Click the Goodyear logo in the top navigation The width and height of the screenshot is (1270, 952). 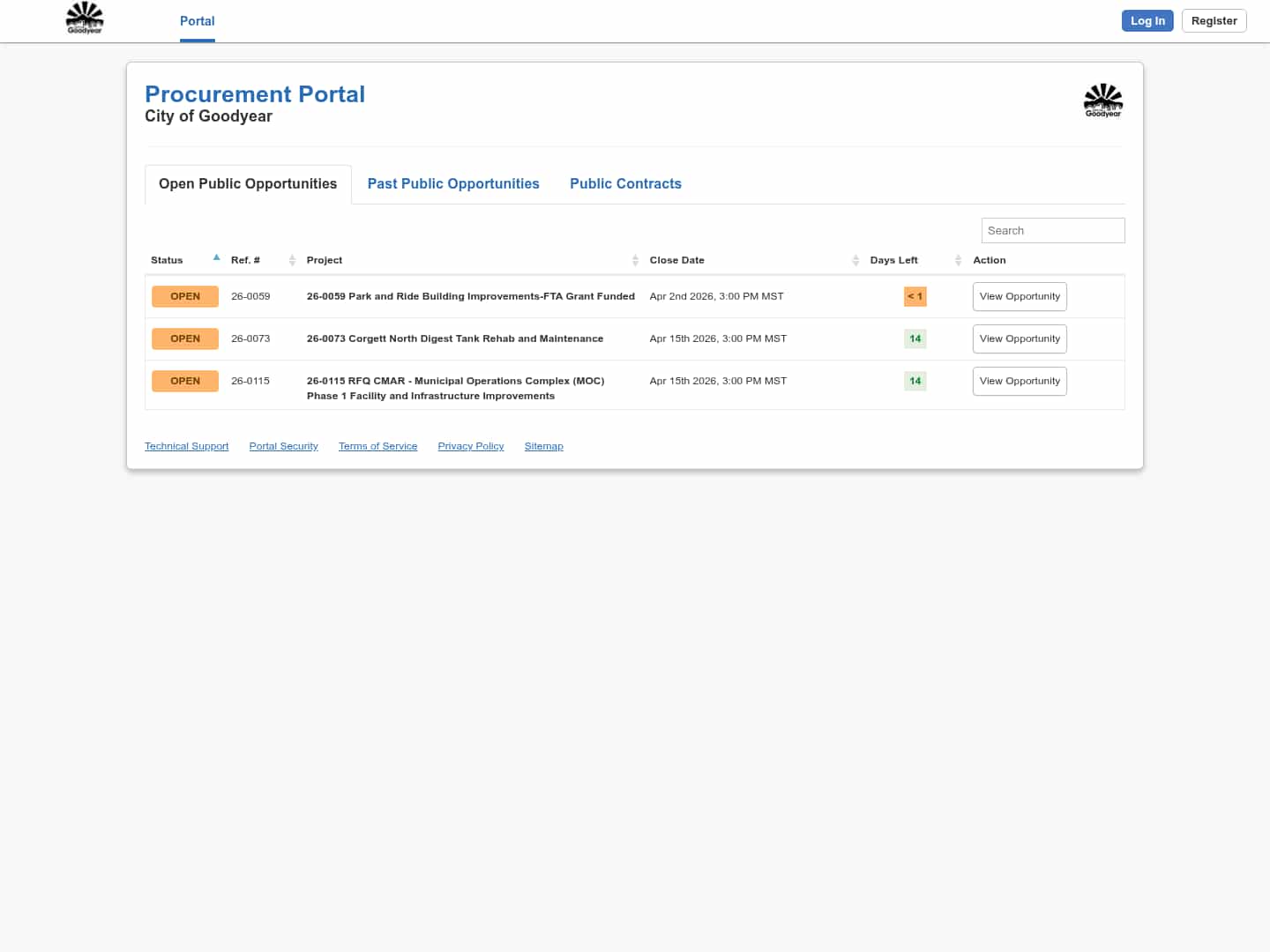tap(85, 19)
